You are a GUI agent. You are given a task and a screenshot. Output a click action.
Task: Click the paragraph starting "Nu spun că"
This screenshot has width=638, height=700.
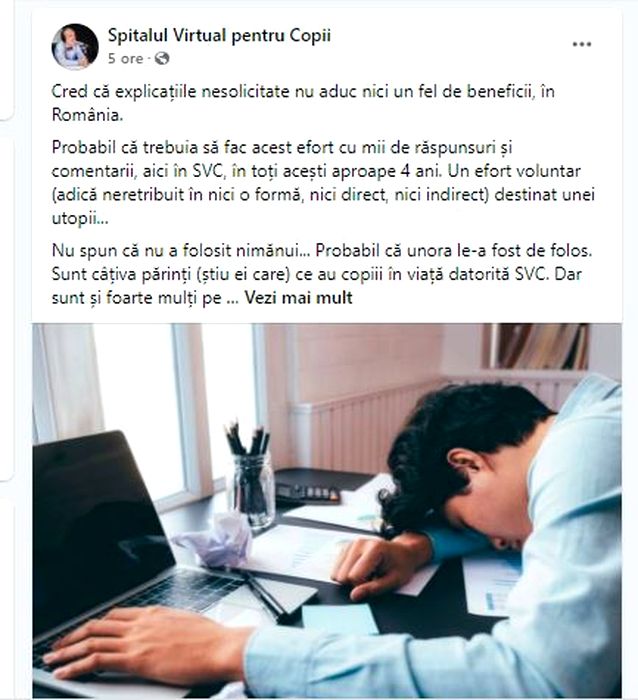(322, 274)
